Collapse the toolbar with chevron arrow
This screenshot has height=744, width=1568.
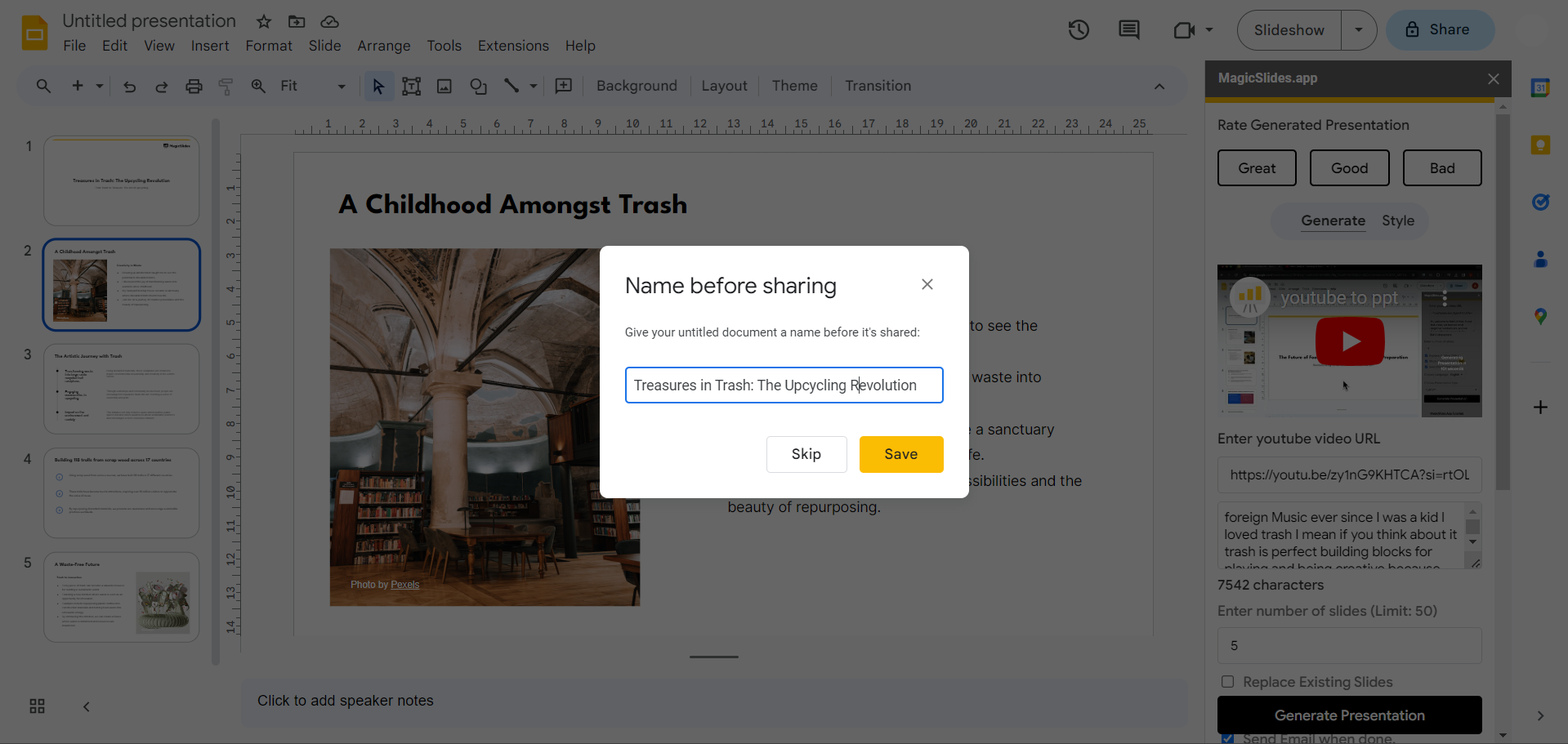pos(1159,87)
